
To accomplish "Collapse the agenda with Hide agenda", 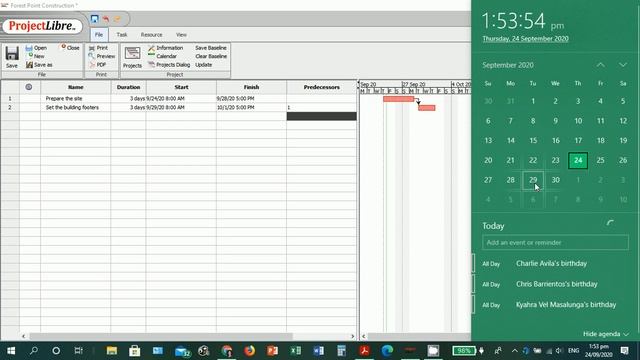I will [x=606, y=334].
